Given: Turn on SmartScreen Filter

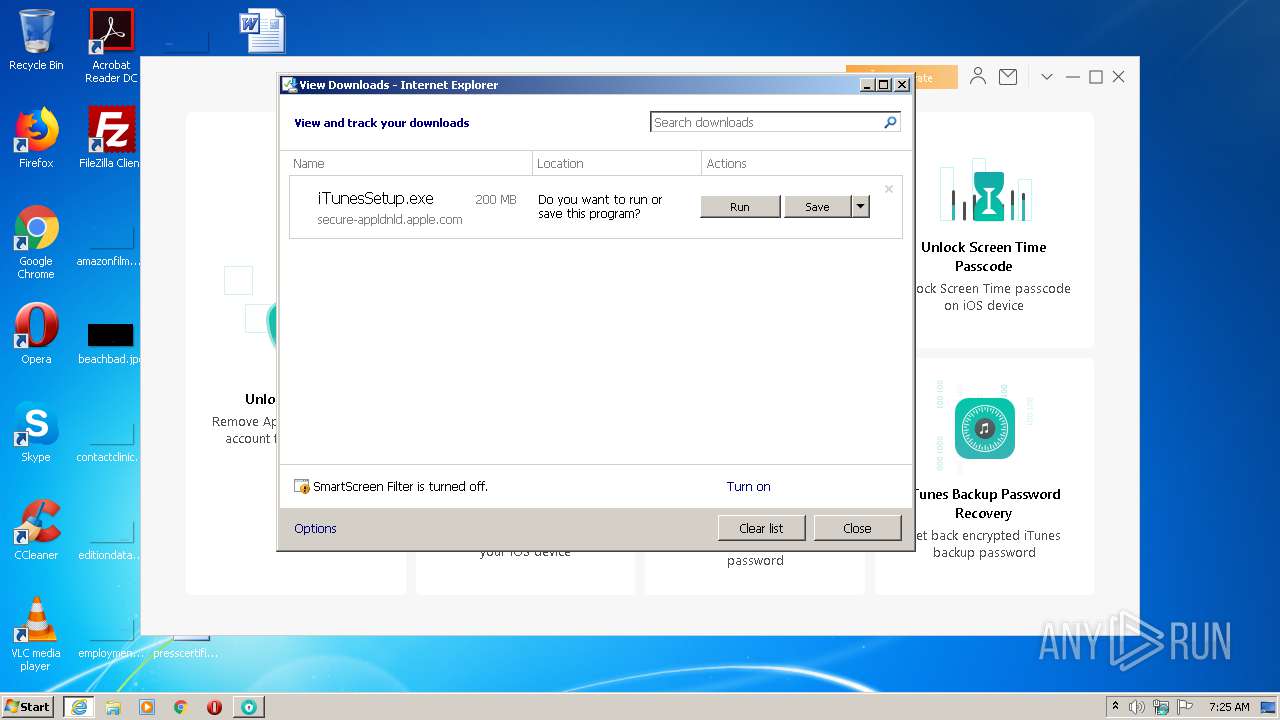Looking at the screenshot, I should (748, 487).
